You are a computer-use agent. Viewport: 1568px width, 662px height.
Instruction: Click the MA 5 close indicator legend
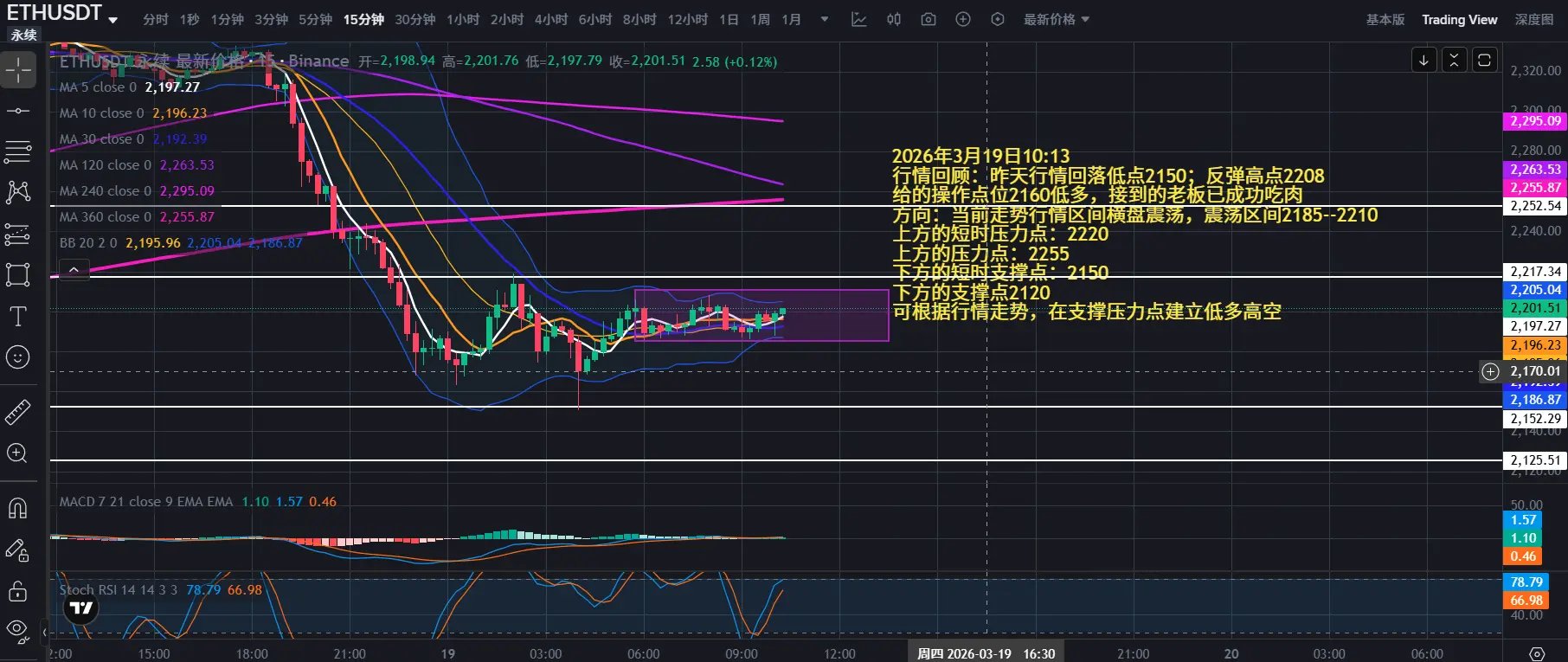(x=129, y=87)
